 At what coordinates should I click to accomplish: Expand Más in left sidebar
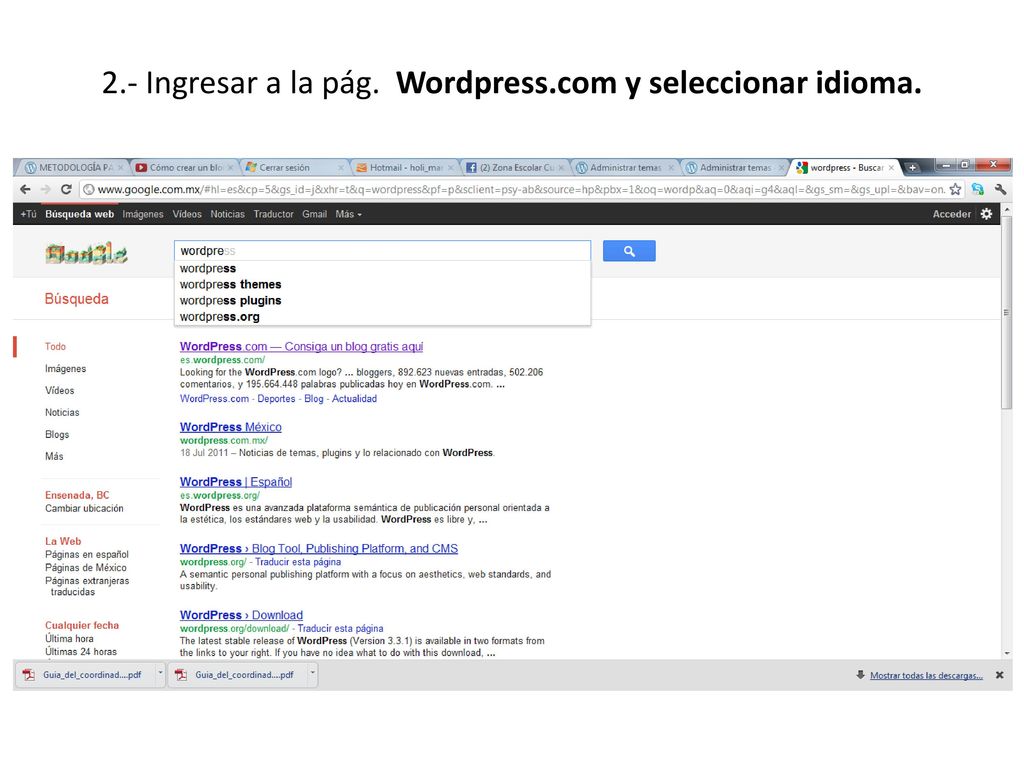tap(54, 456)
